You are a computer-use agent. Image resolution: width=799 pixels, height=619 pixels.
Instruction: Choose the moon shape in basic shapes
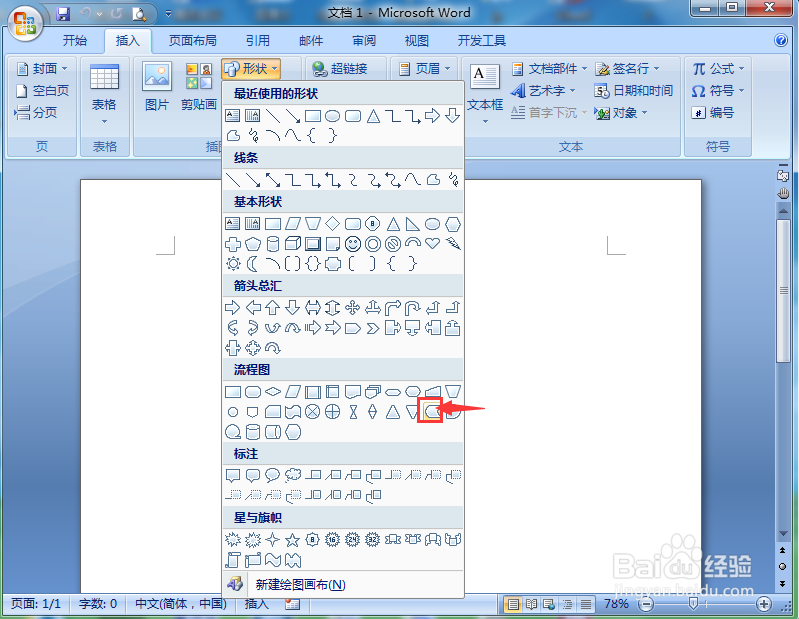tap(253, 264)
